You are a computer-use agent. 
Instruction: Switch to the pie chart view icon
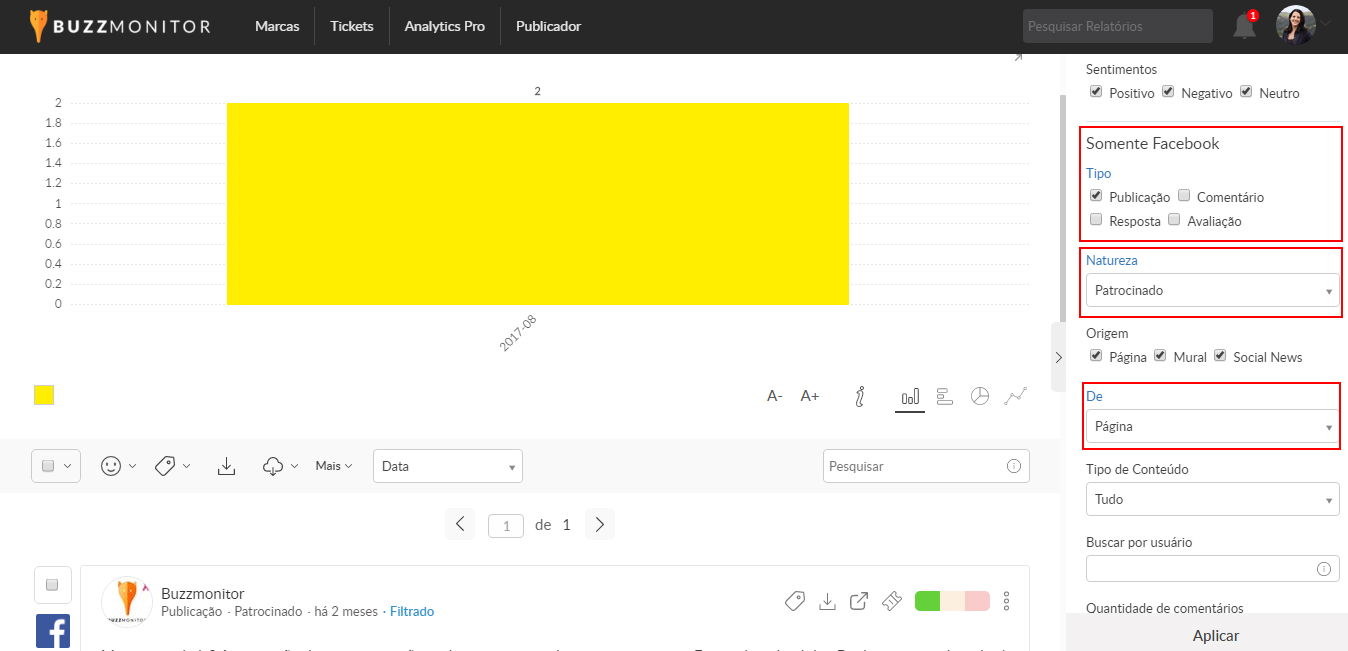click(980, 396)
